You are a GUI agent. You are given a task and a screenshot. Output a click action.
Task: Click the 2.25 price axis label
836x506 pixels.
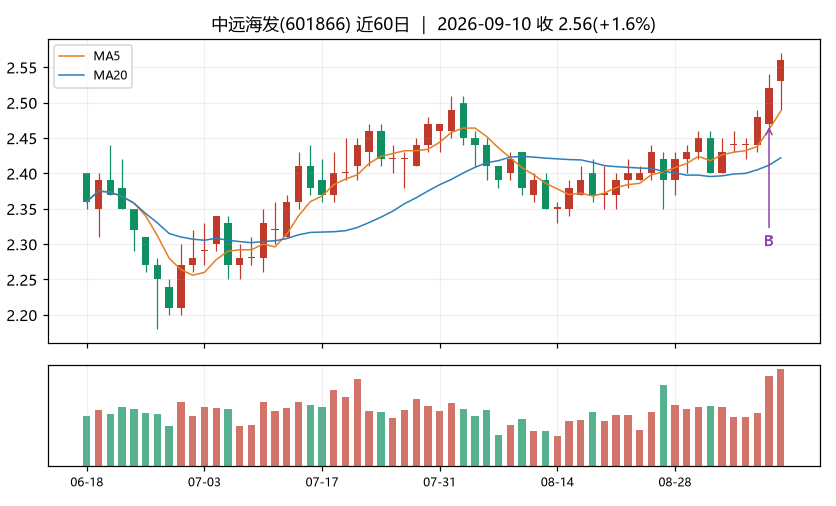[21, 280]
